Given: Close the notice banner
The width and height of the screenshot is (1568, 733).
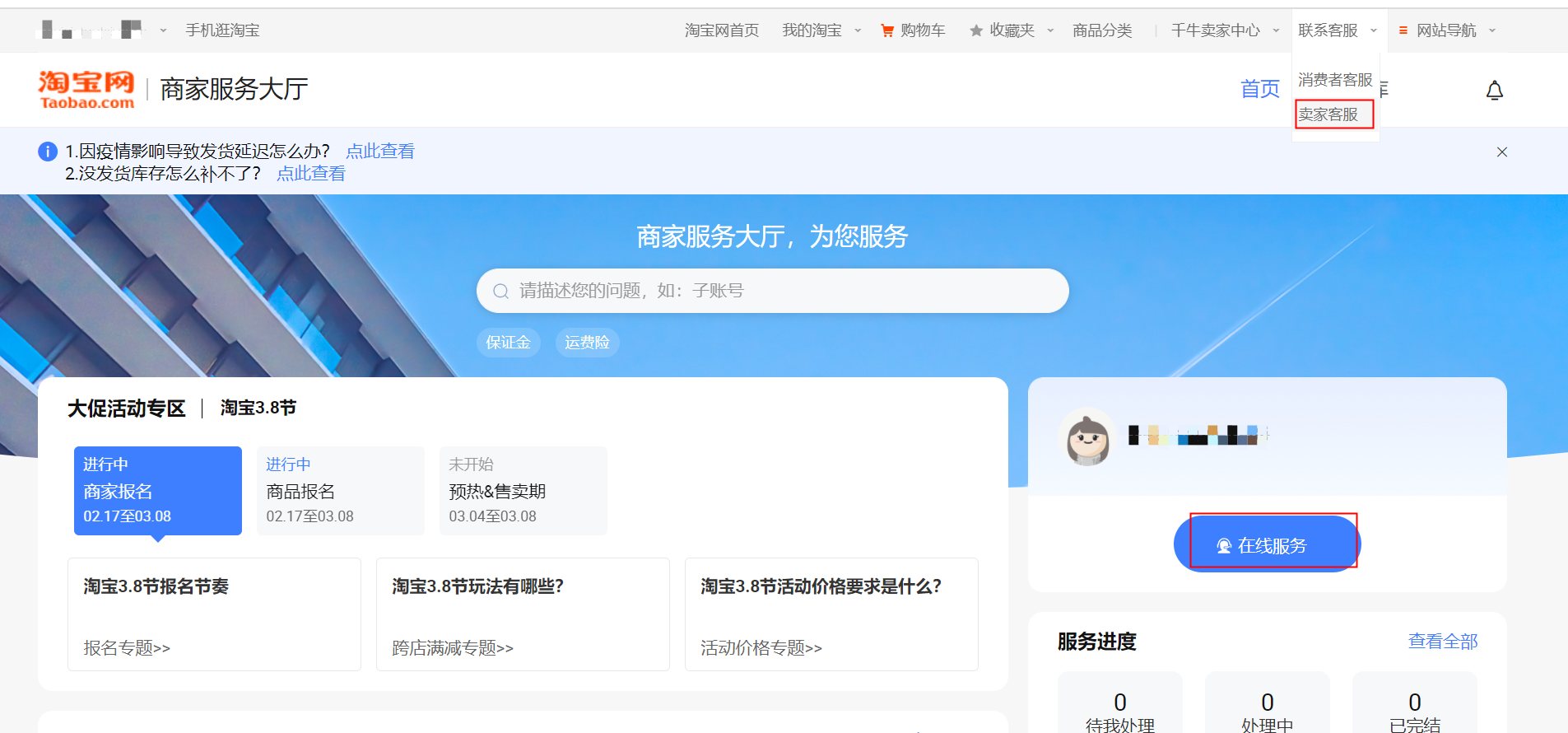Looking at the screenshot, I should (x=1501, y=152).
